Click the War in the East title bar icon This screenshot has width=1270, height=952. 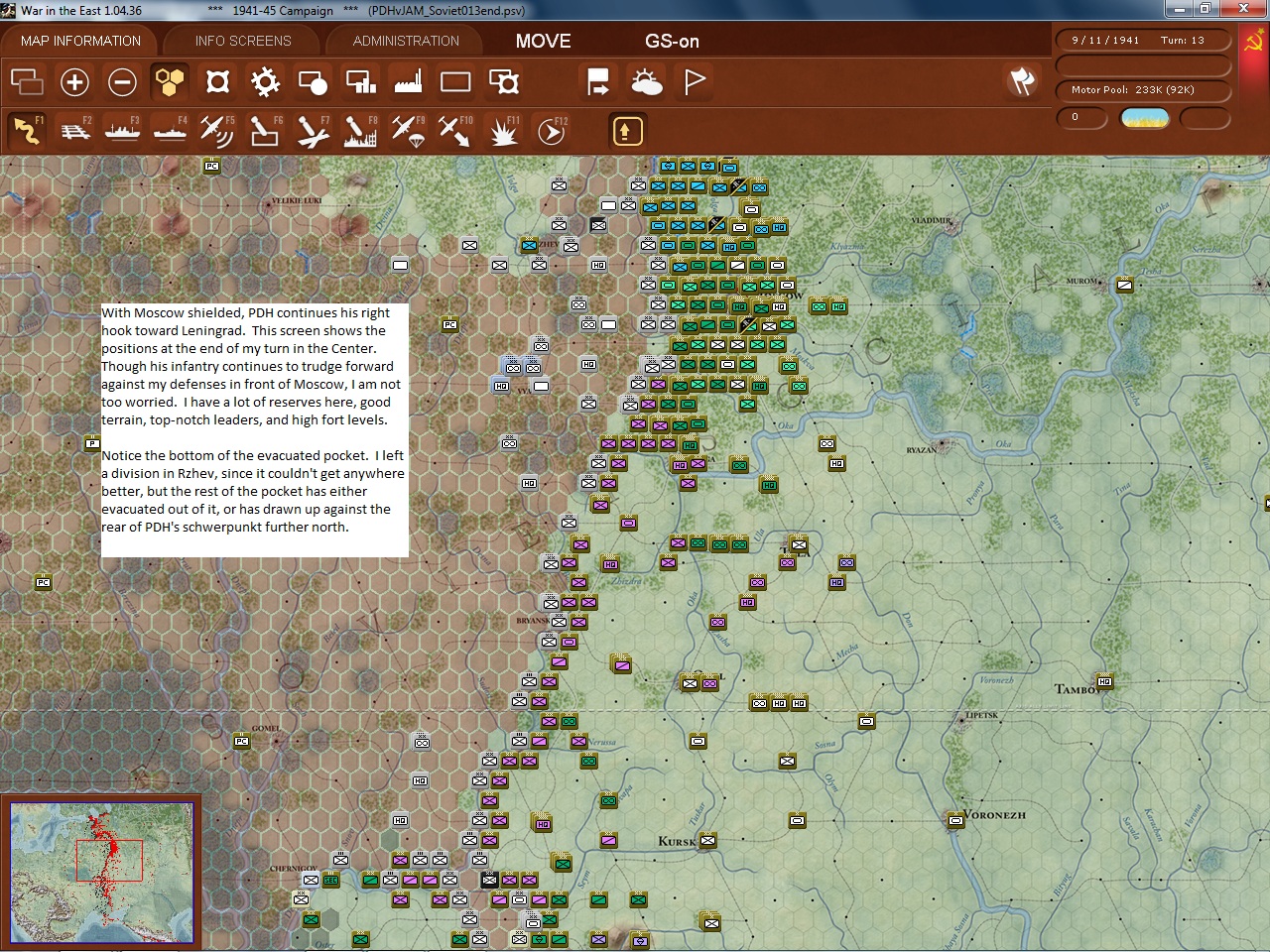pos(9,10)
